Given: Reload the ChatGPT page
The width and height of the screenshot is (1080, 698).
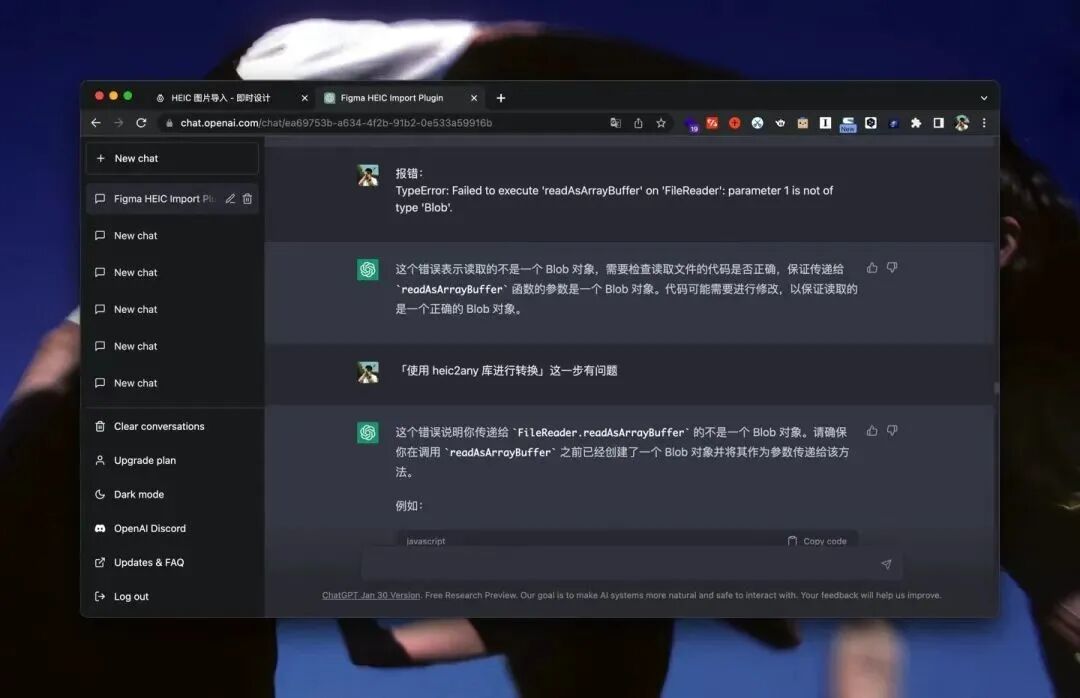Looking at the screenshot, I should tap(141, 123).
